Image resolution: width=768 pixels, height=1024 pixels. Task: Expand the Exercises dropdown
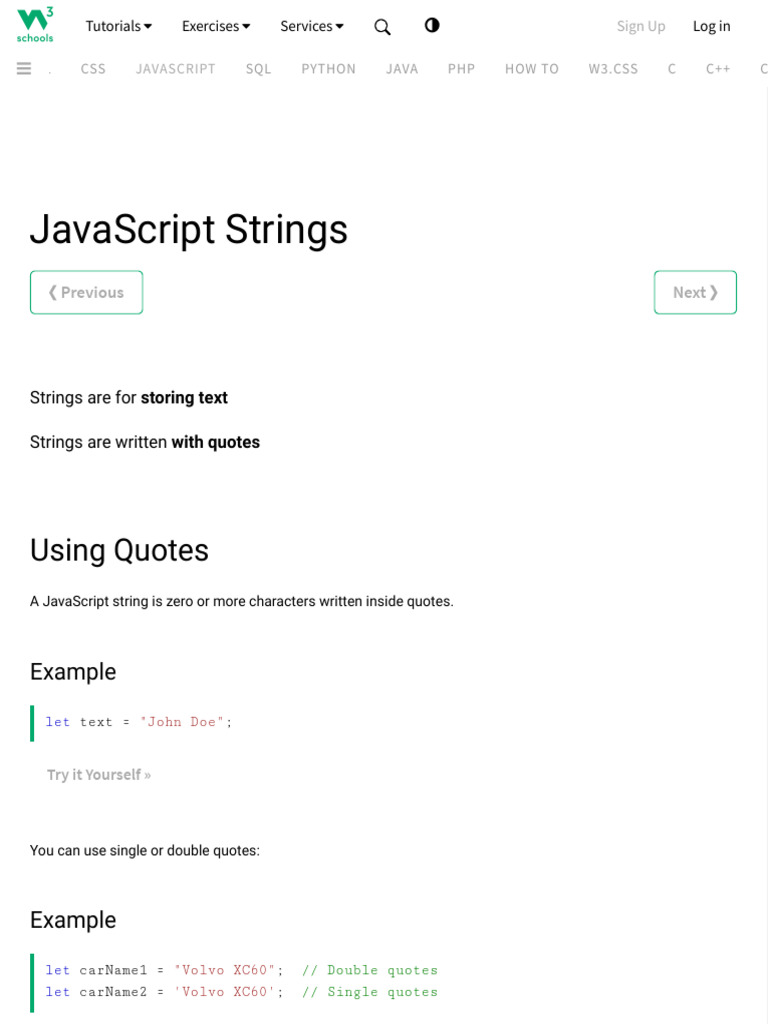coord(216,26)
